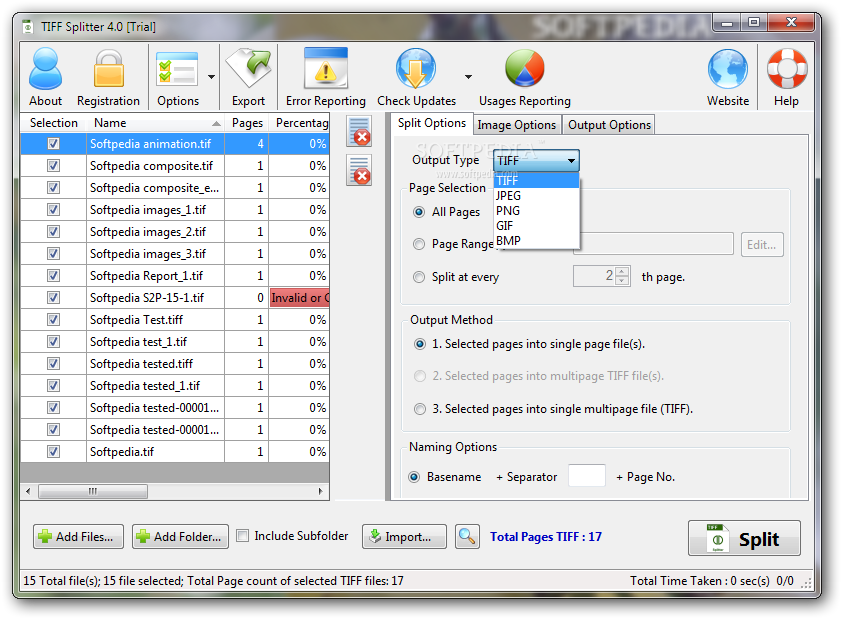Image resolution: width=842 pixels, height=619 pixels.
Task: Click the upper remove file icon
Action: [359, 132]
